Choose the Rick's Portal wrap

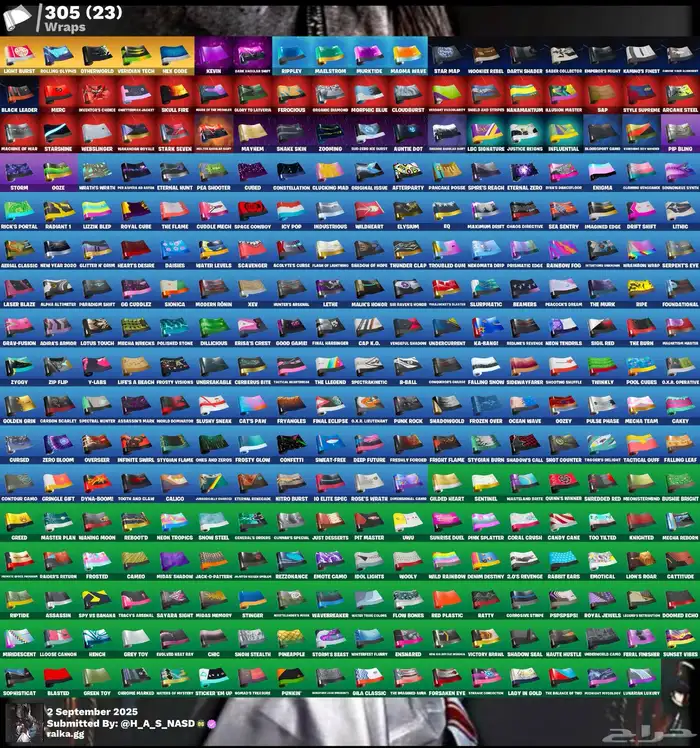click(19, 211)
